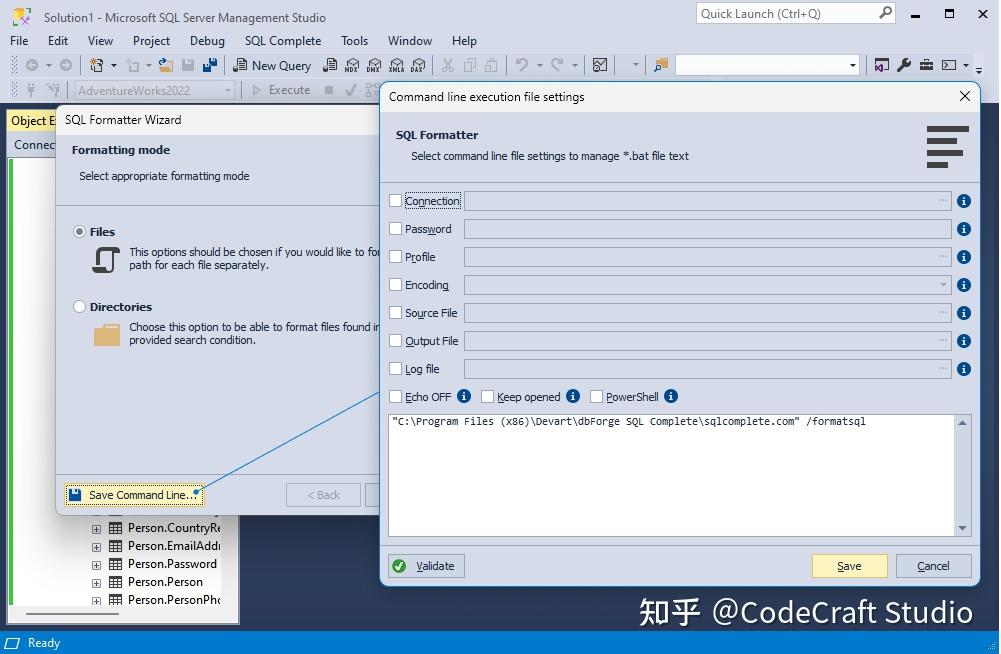Click the Quick Launch search field
1001x654 pixels.
[795, 13]
